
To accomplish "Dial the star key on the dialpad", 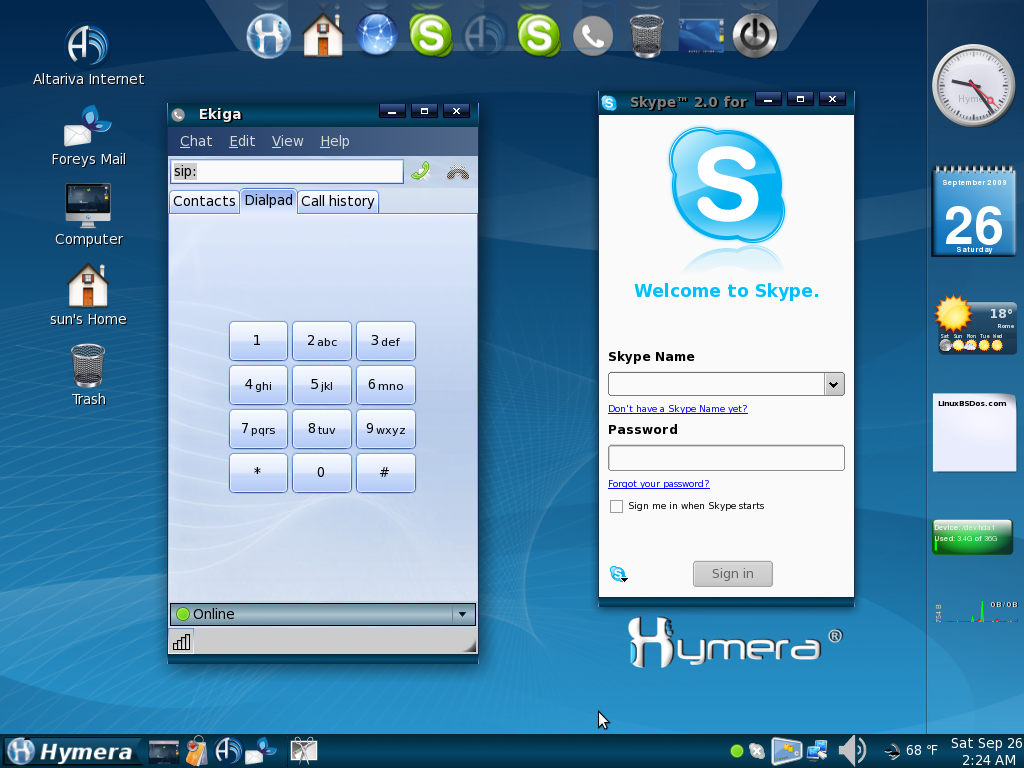I will coord(258,472).
